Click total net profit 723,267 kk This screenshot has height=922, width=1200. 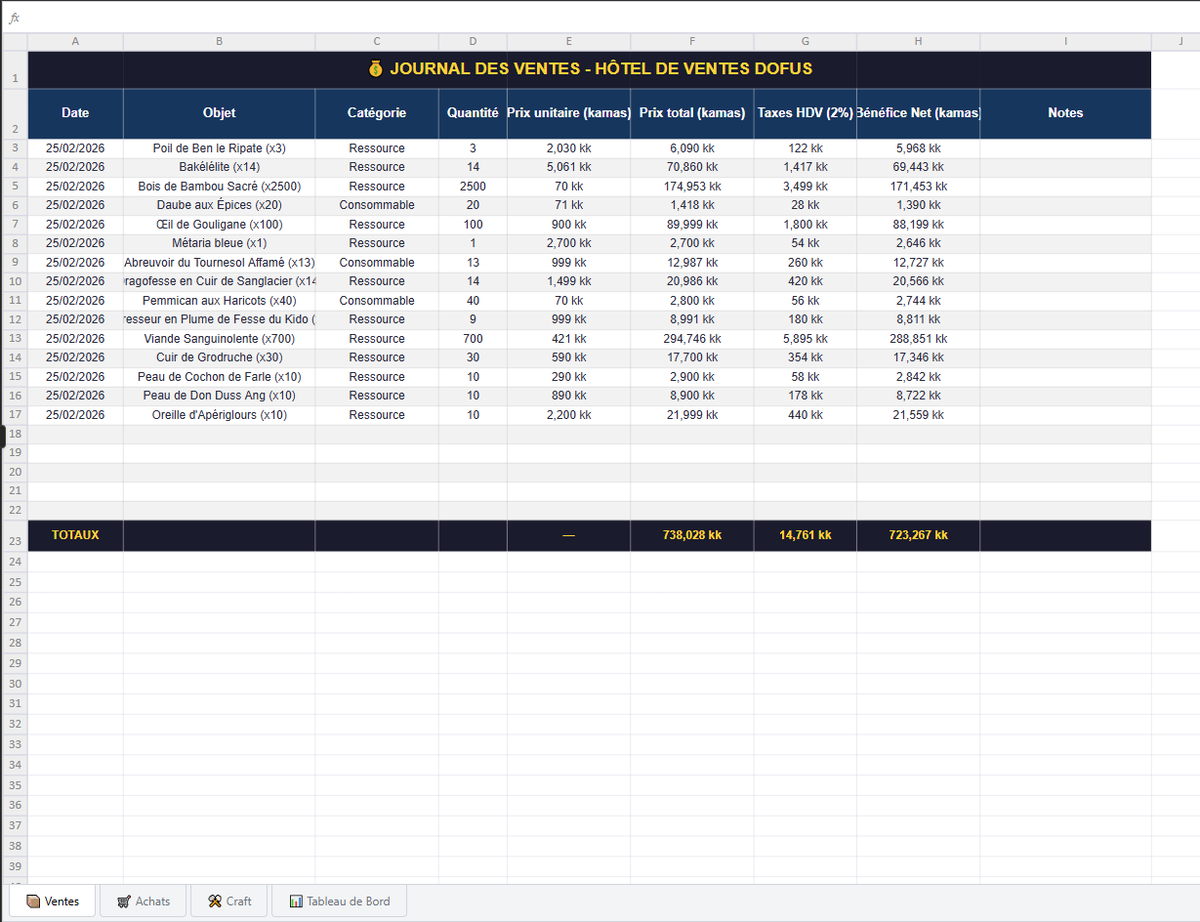(918, 535)
